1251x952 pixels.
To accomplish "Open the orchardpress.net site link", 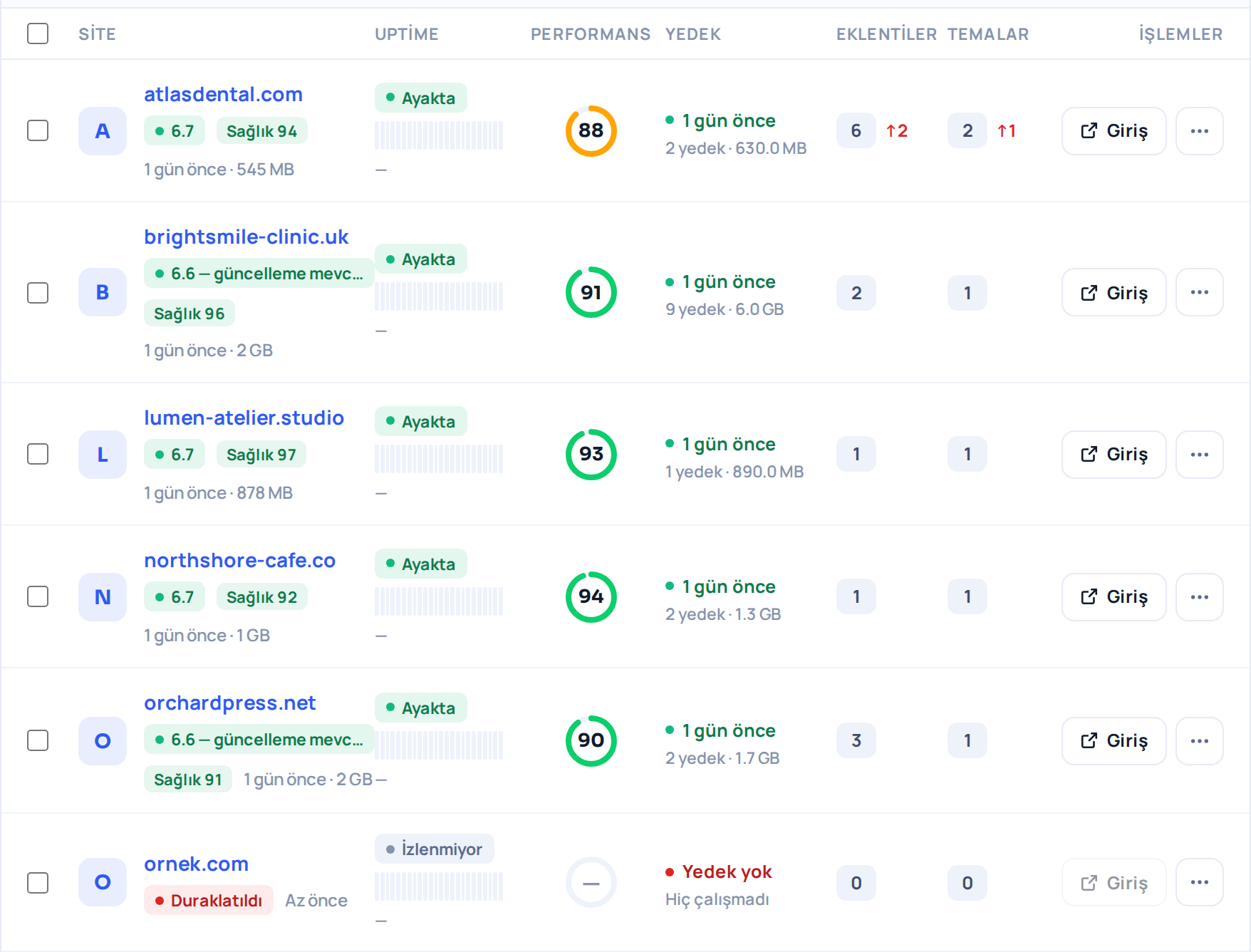I will point(229,703).
